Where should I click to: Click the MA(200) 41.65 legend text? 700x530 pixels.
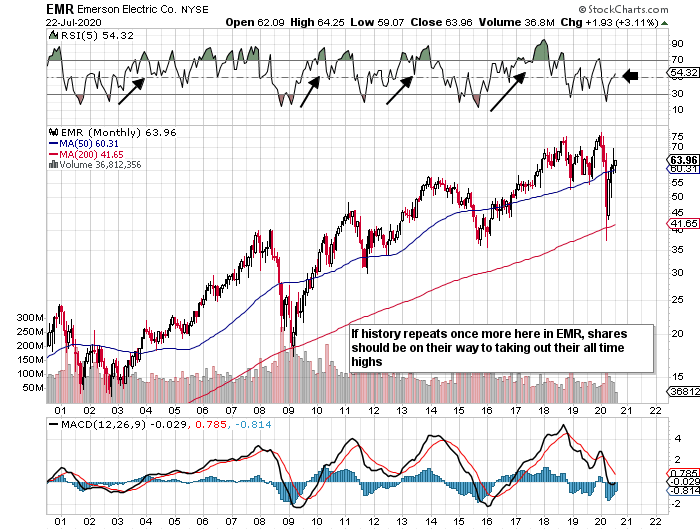point(92,154)
